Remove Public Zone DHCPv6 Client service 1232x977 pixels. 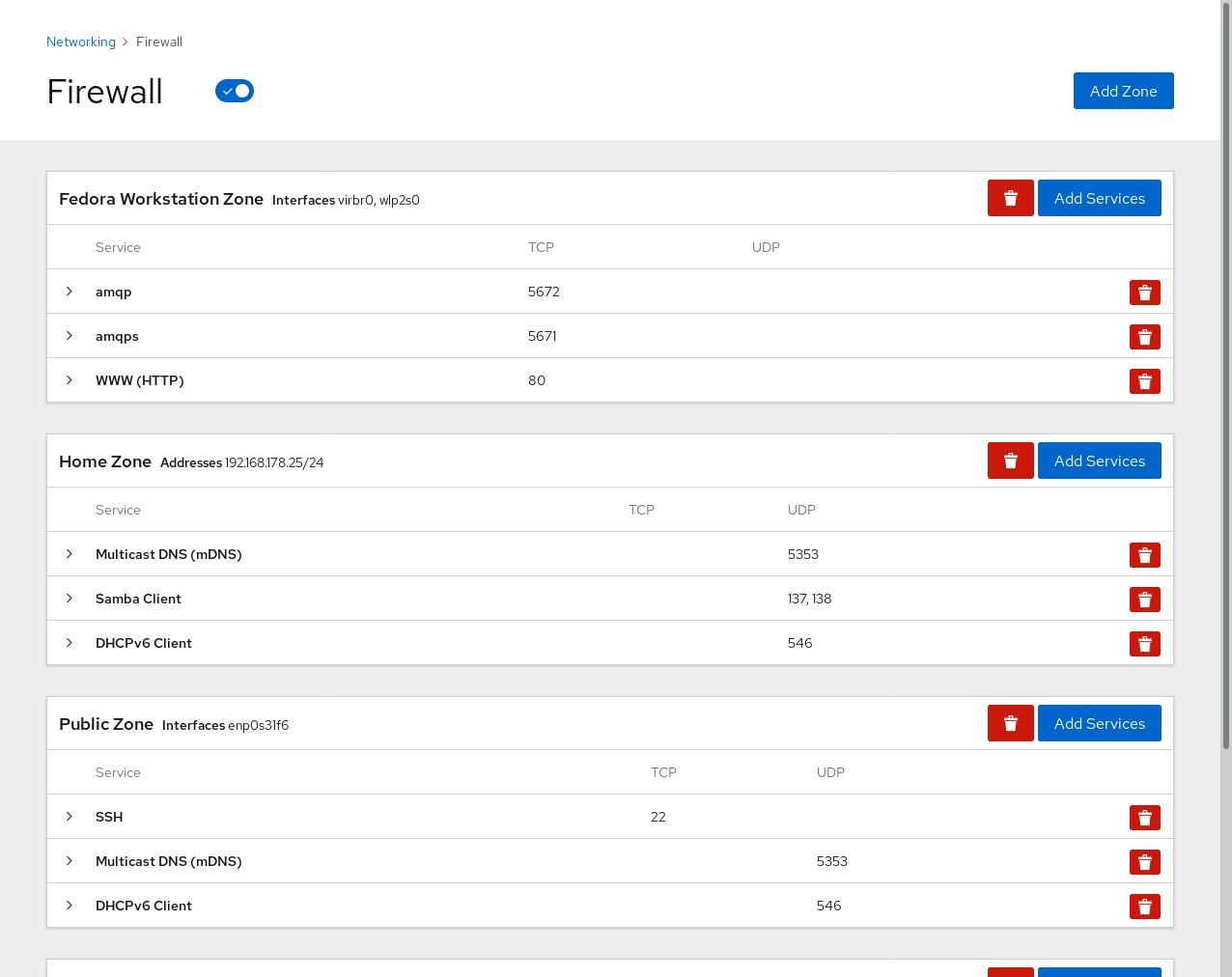click(x=1144, y=907)
